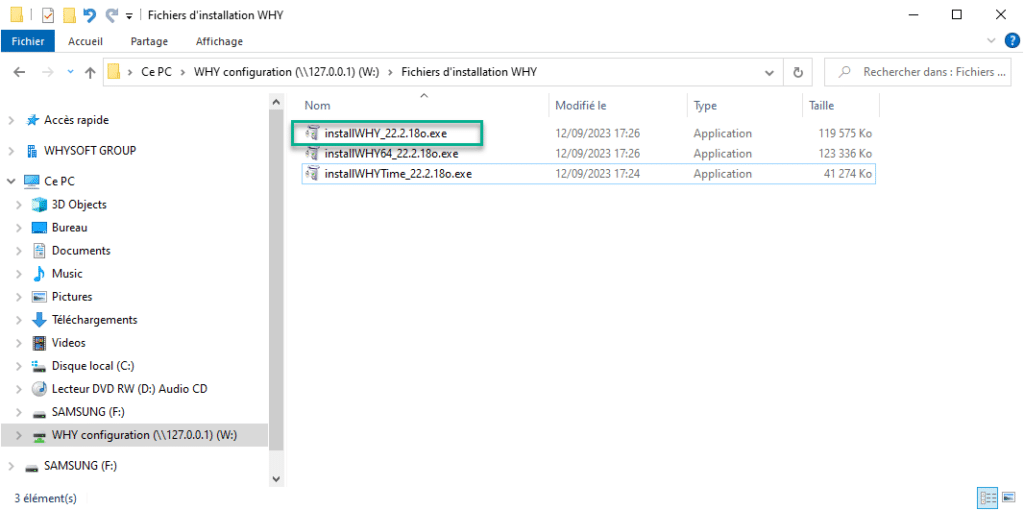
Task: Click the 3D Objects cube icon
Action: click(x=40, y=204)
